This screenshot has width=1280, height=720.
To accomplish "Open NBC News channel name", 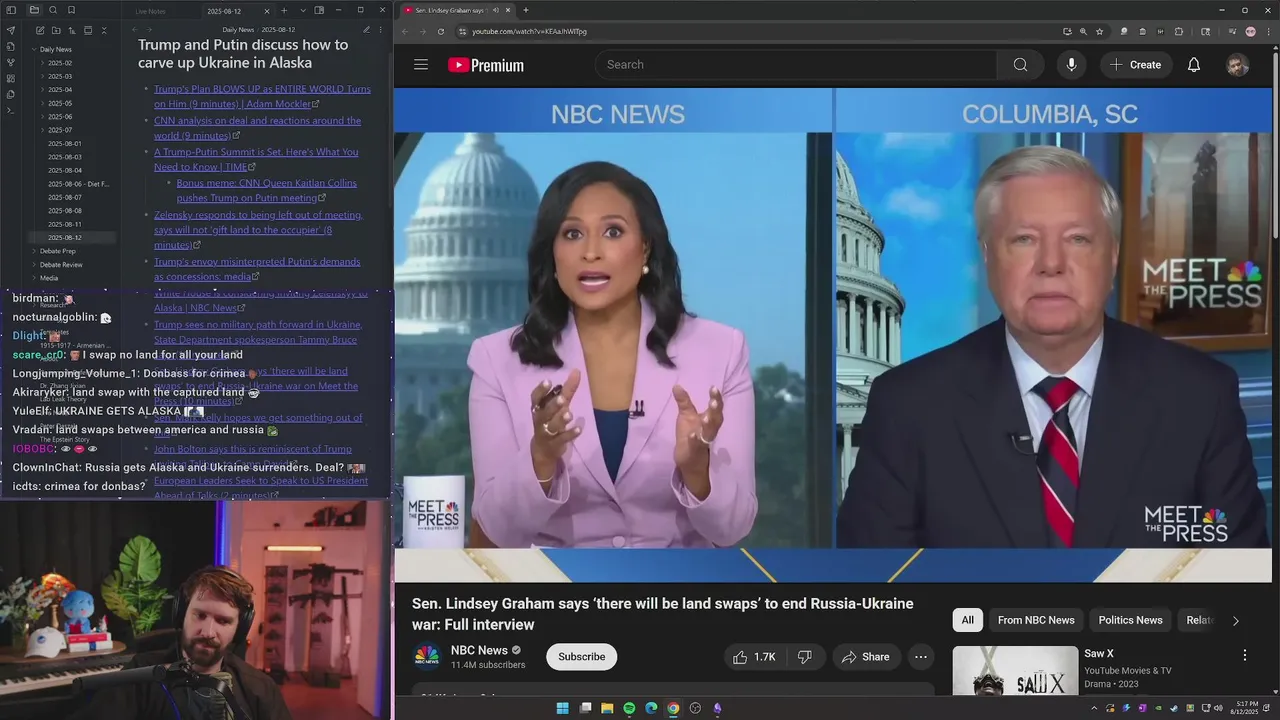I will (479, 650).
